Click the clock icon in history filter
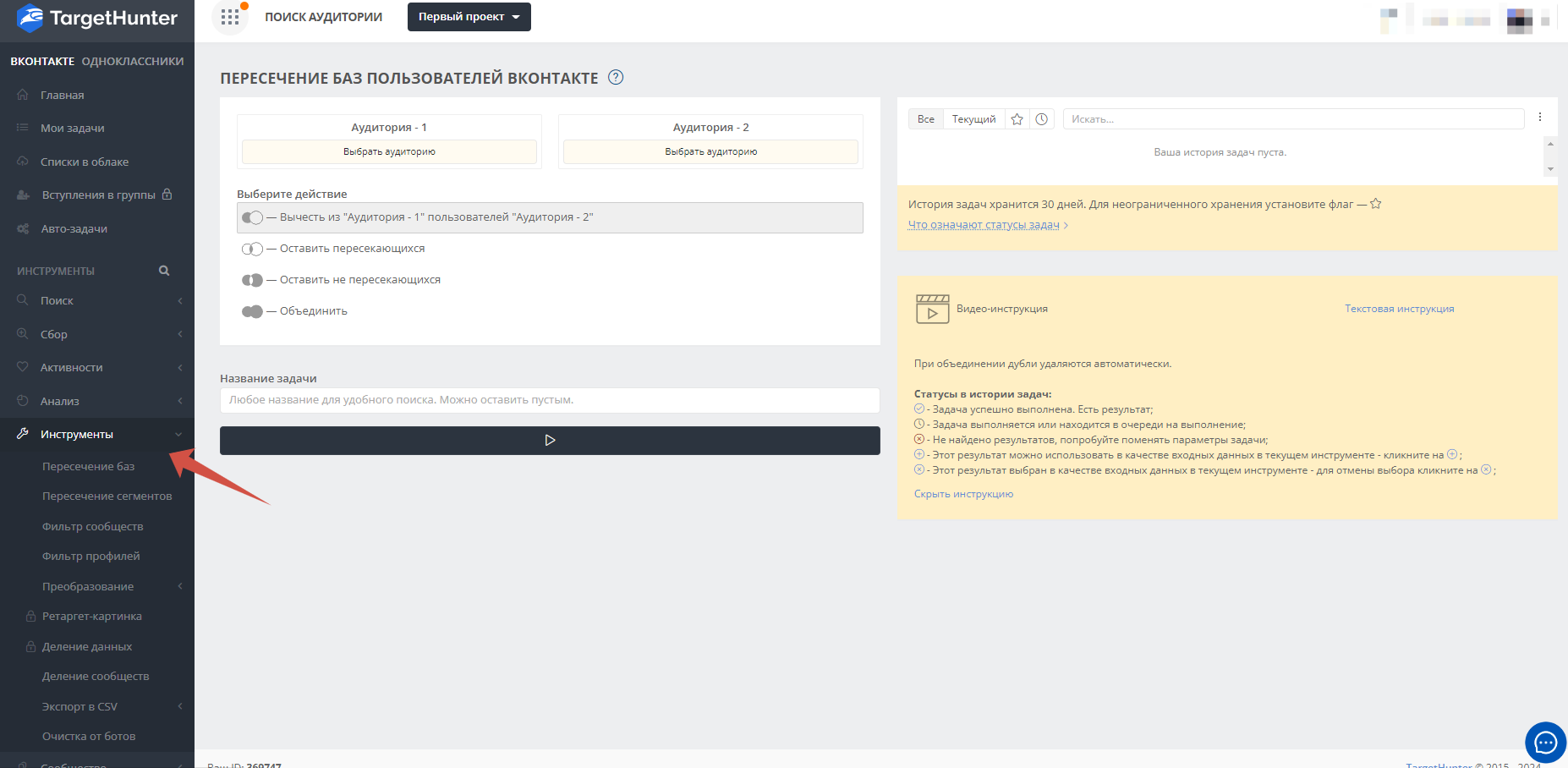Viewport: 1568px width, 768px height. (x=1042, y=119)
